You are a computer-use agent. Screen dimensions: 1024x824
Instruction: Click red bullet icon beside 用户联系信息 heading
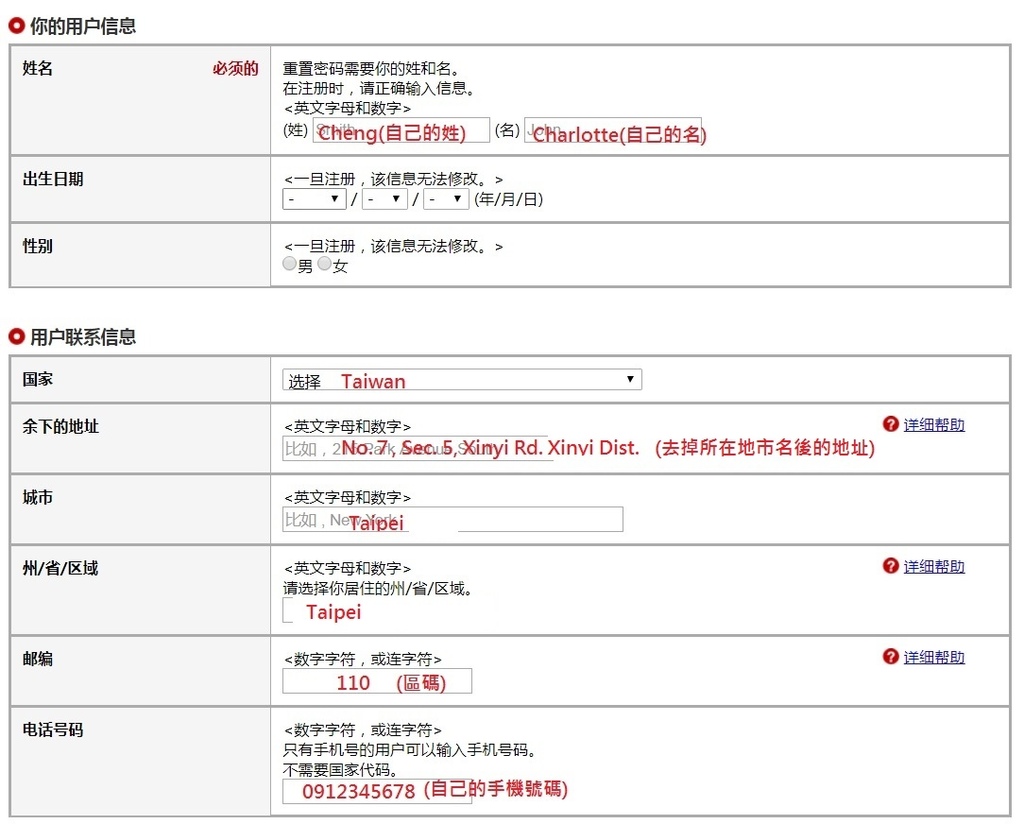(16, 337)
